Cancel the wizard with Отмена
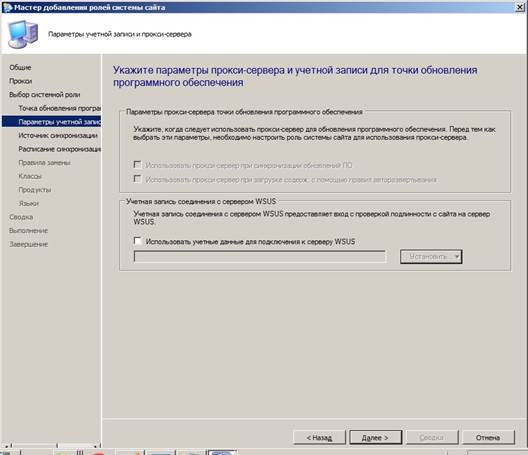528x455 pixels. [488, 437]
